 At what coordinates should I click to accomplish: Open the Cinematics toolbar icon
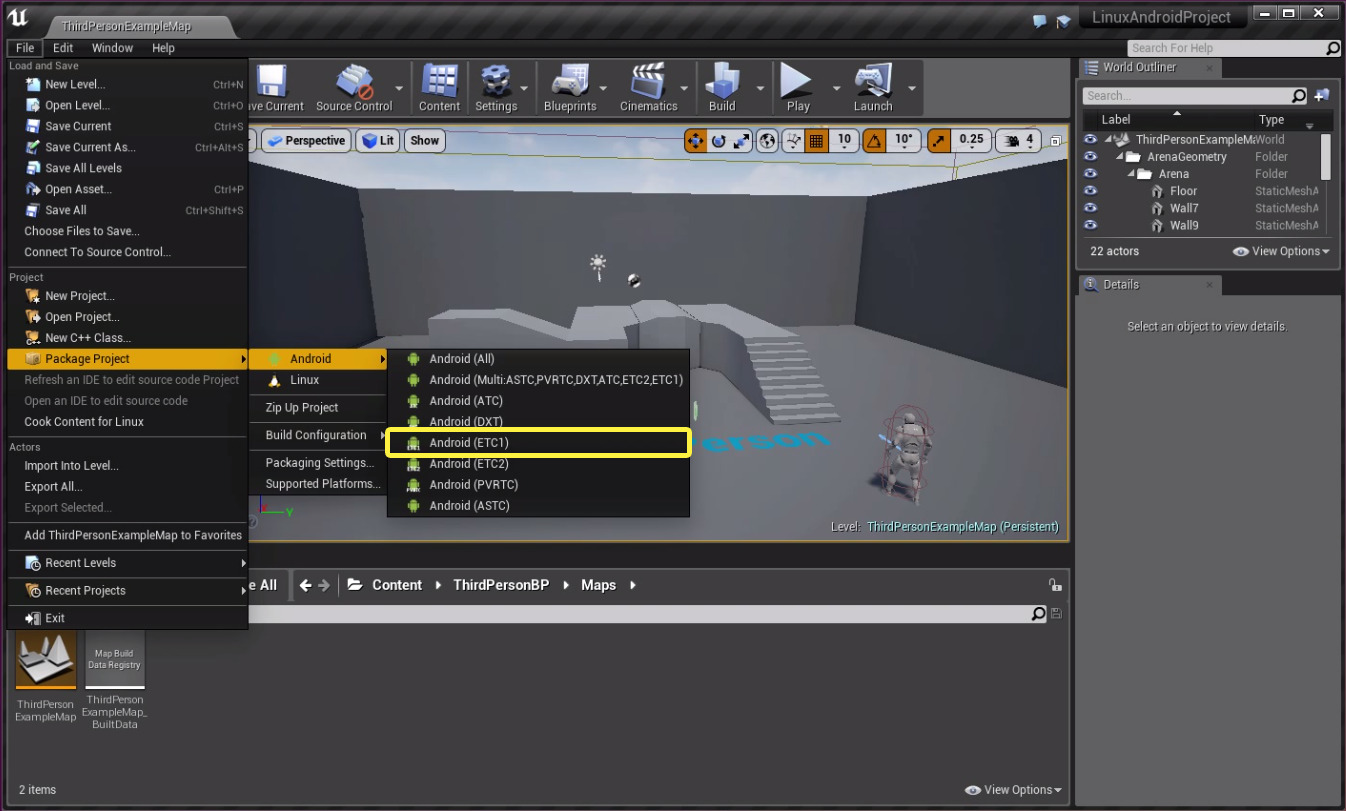[x=648, y=86]
